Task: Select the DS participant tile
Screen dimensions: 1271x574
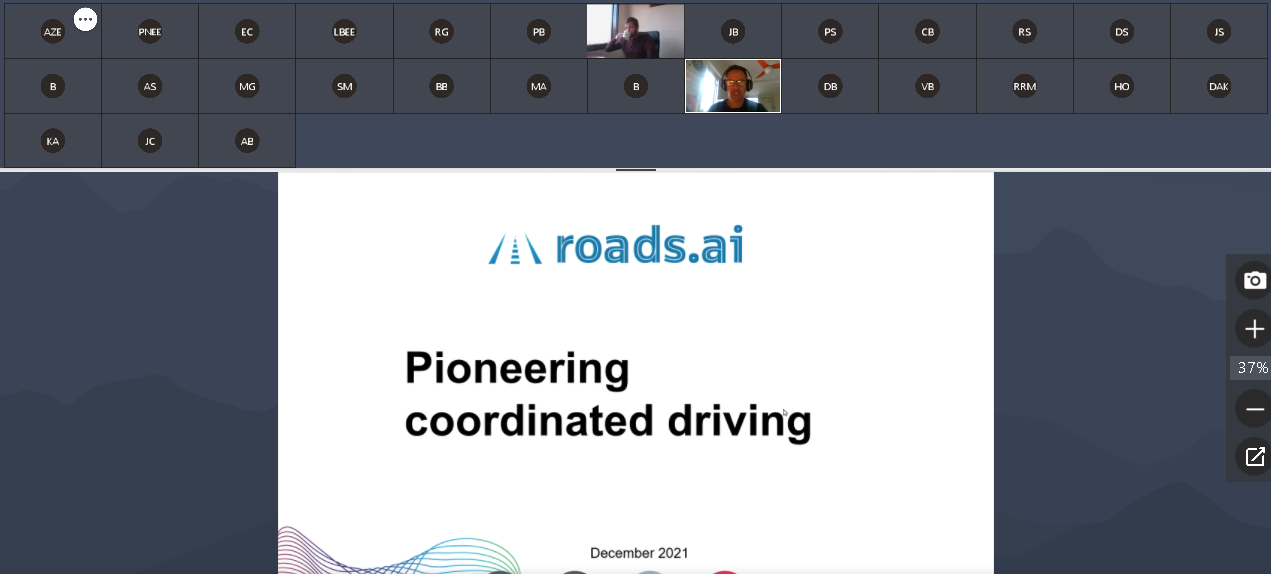Action: [x=1121, y=31]
